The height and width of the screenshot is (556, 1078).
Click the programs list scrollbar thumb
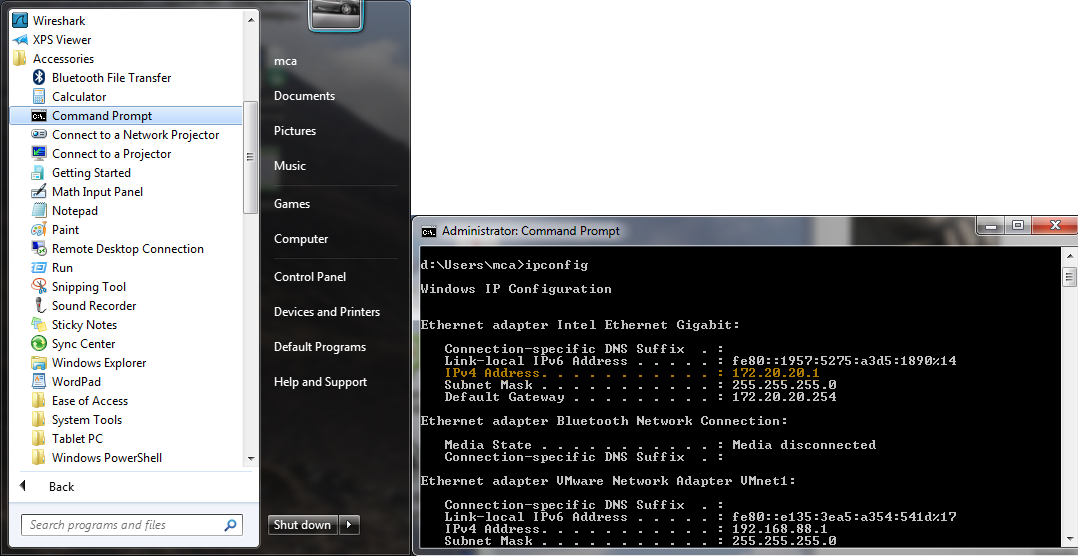point(250,157)
